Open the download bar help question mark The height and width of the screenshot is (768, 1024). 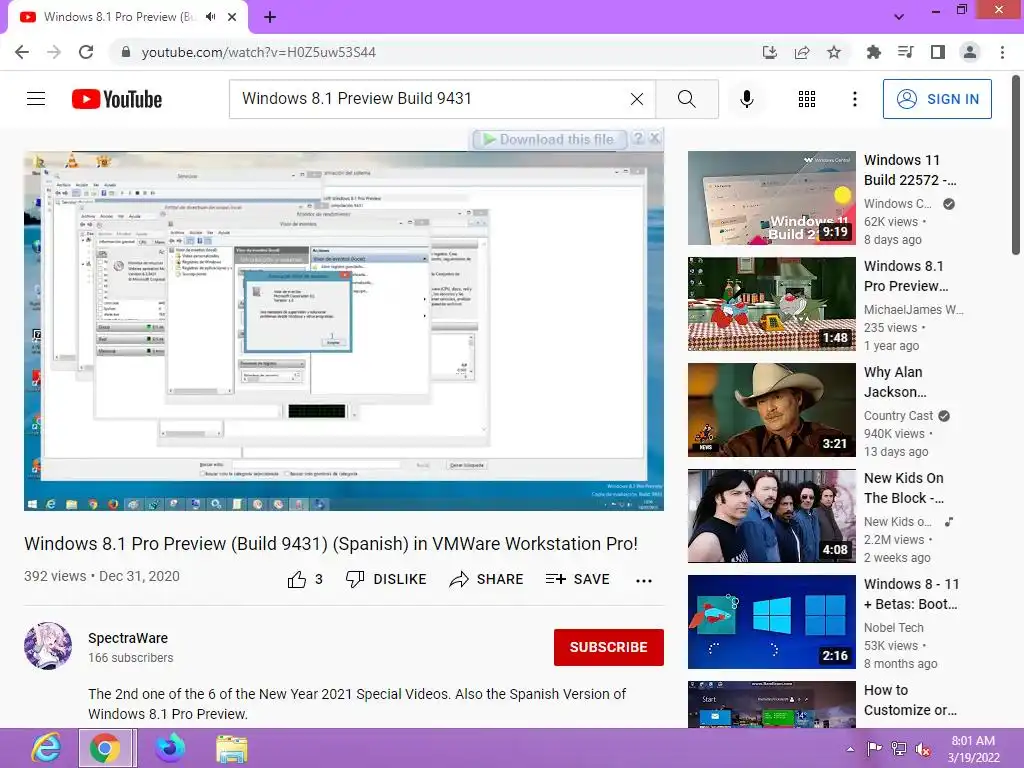pyautogui.click(x=638, y=138)
